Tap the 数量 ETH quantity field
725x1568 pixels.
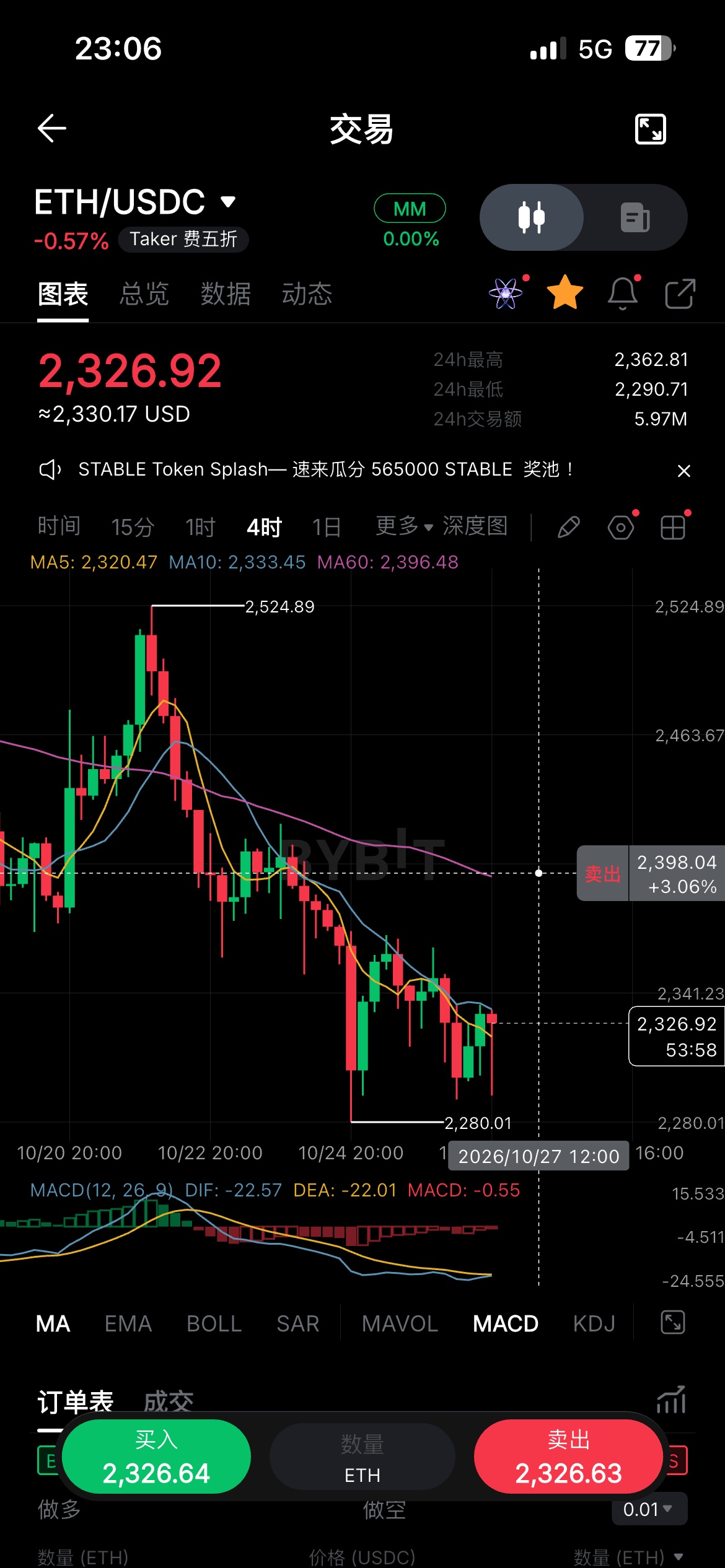coord(362,1457)
